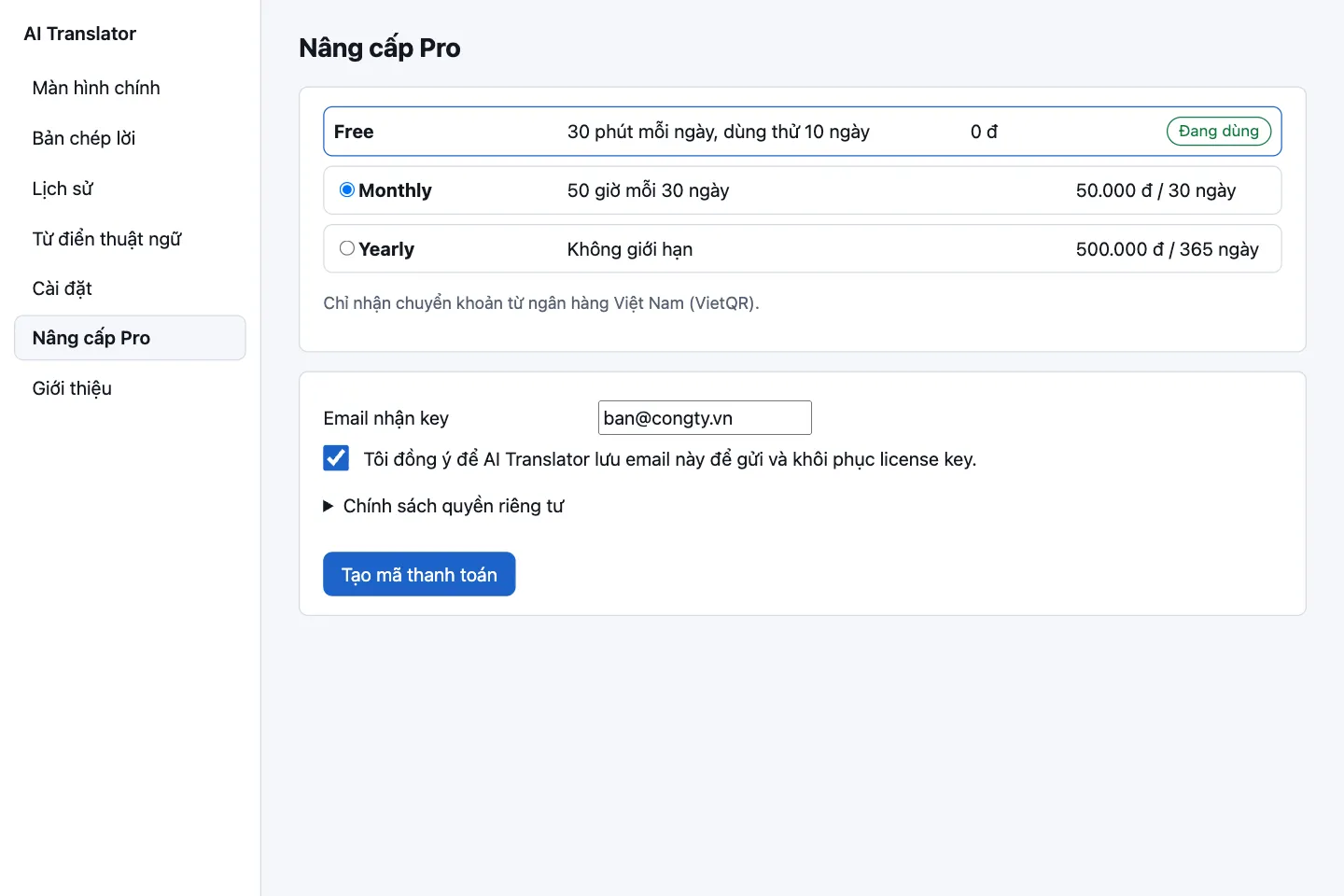Open Giới thiệu about page
The height and width of the screenshot is (896, 1344).
click(130, 388)
